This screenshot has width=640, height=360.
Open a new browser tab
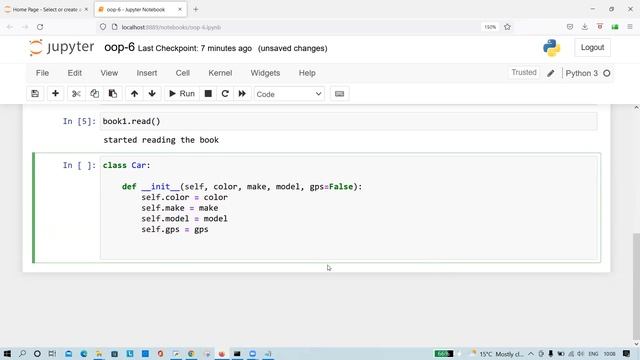(x=196, y=9)
